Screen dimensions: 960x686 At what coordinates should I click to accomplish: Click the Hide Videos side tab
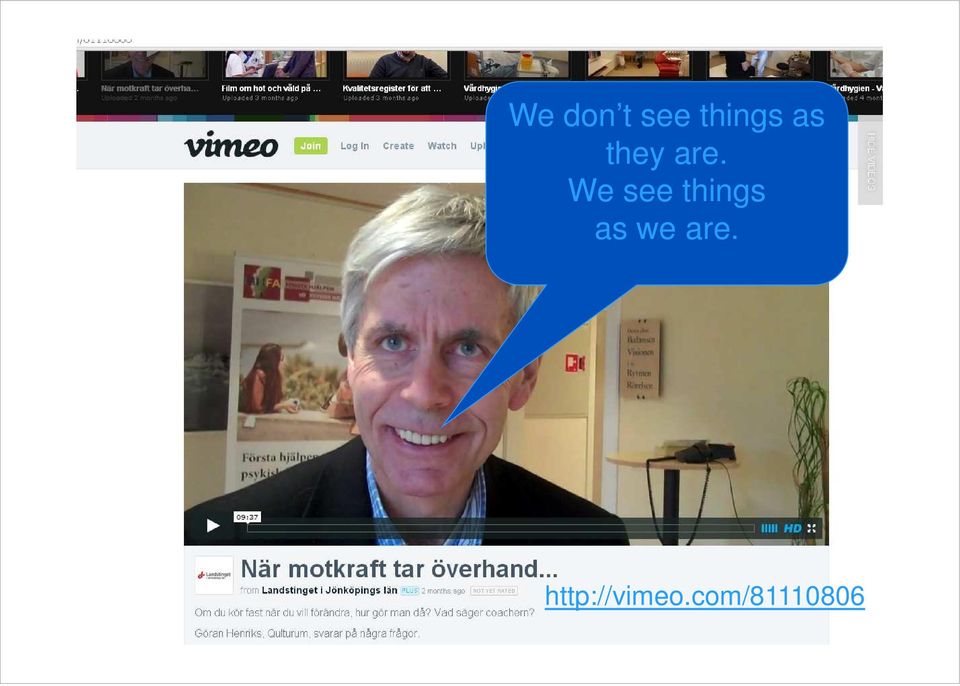[870, 162]
